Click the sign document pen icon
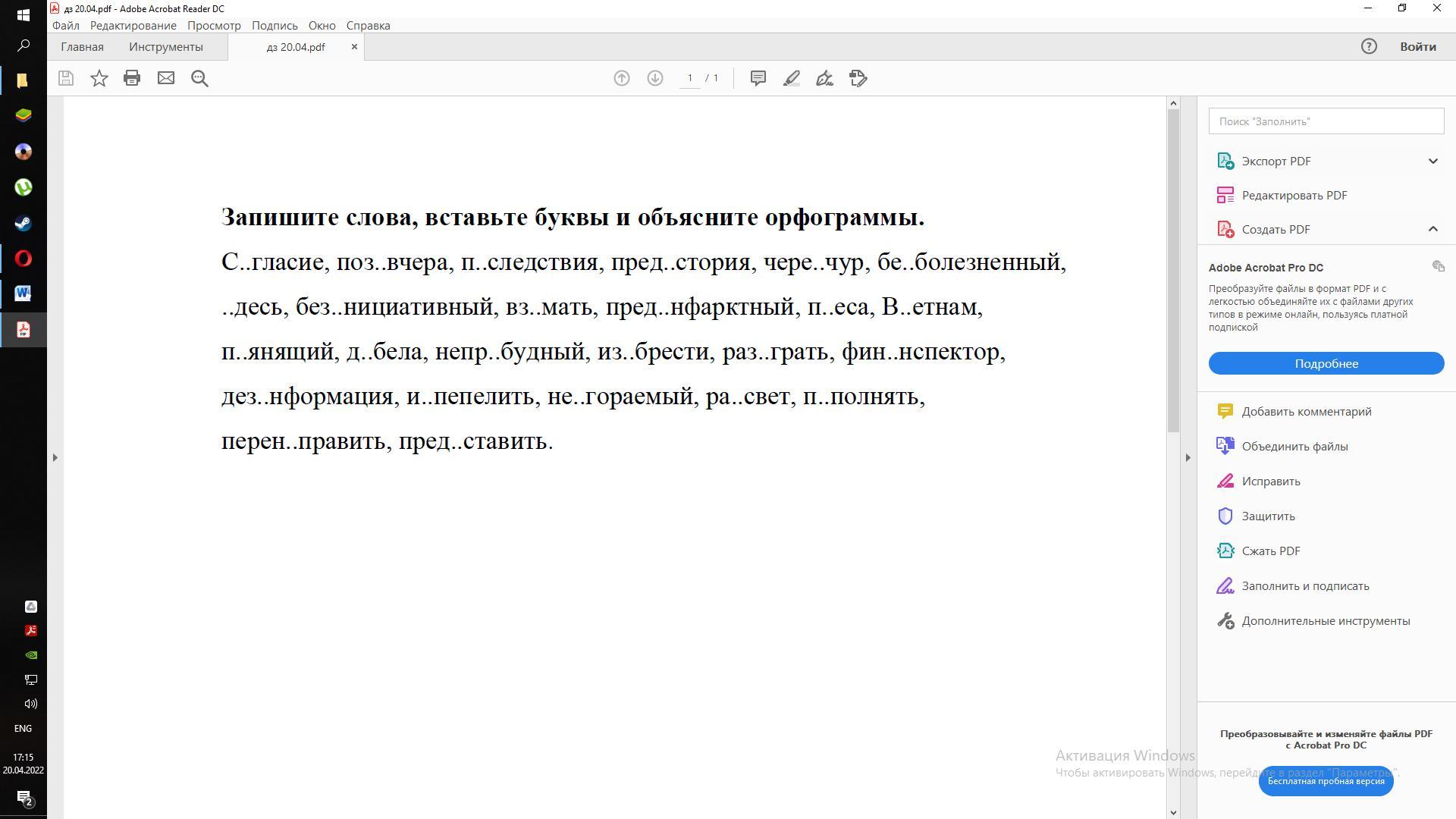 (x=824, y=78)
